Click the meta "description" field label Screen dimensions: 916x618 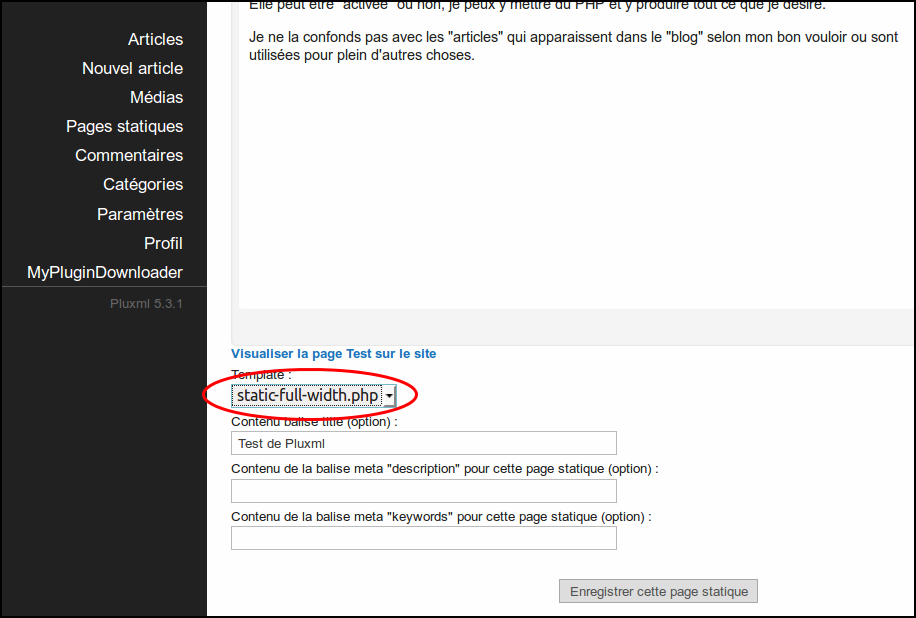coord(444,469)
